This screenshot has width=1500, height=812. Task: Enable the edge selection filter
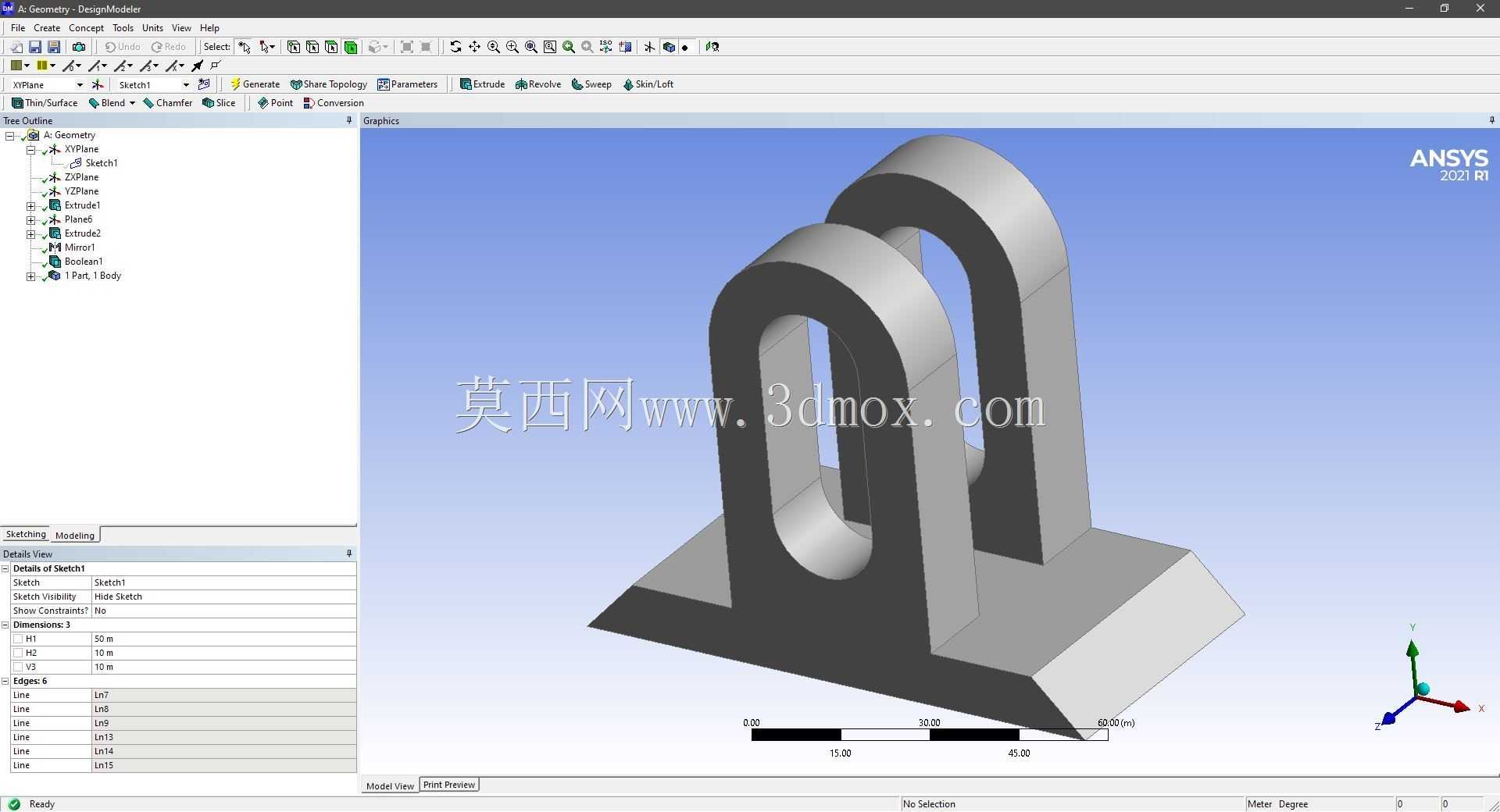[x=312, y=47]
